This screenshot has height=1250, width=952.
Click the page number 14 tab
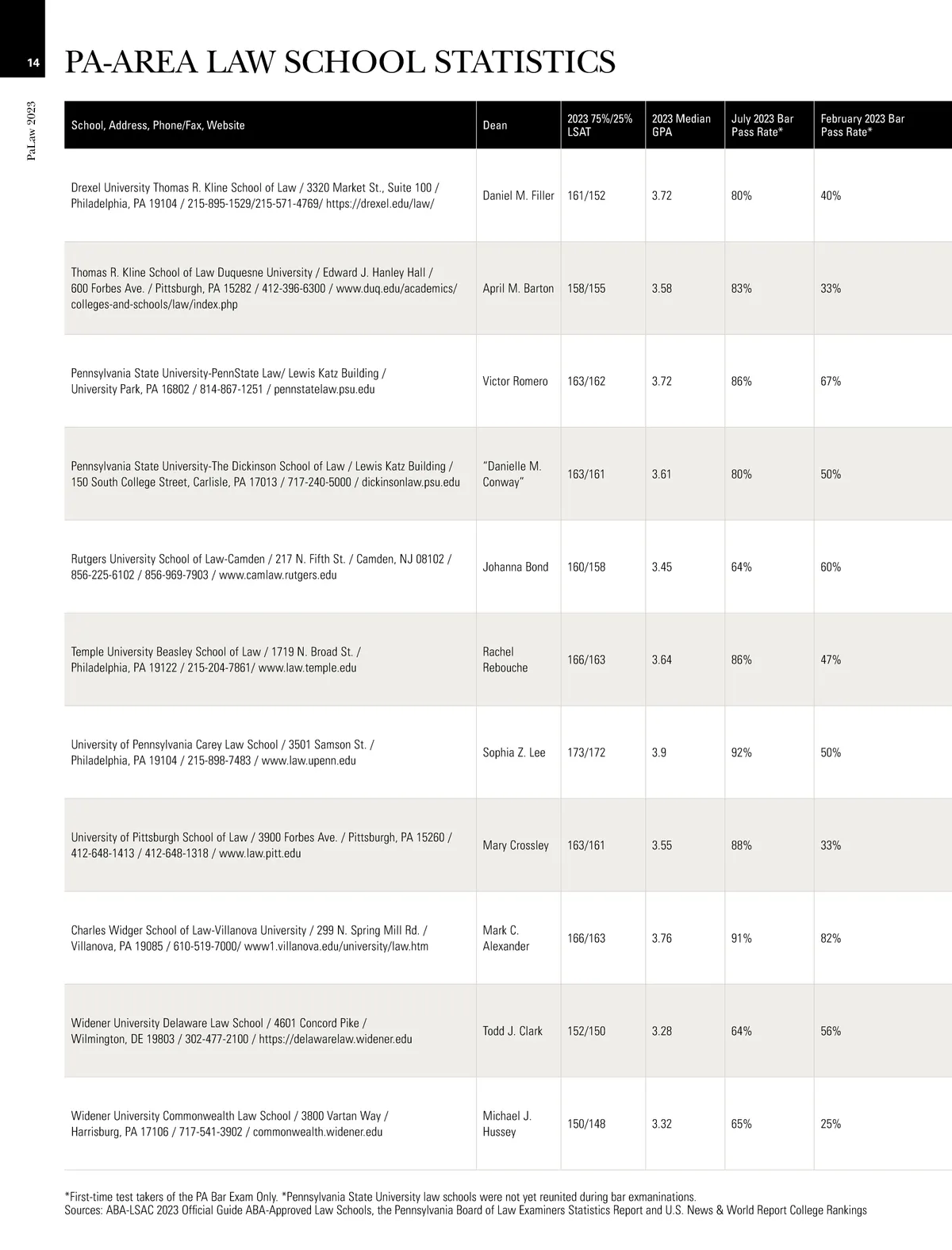(x=33, y=63)
